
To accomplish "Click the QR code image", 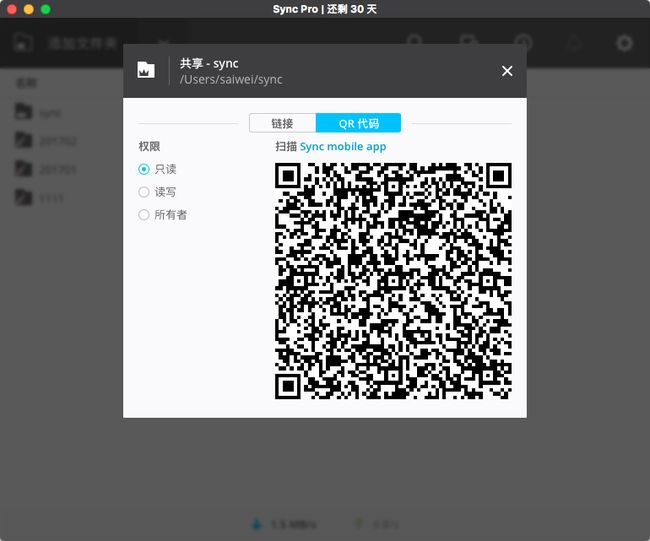I will point(393,281).
